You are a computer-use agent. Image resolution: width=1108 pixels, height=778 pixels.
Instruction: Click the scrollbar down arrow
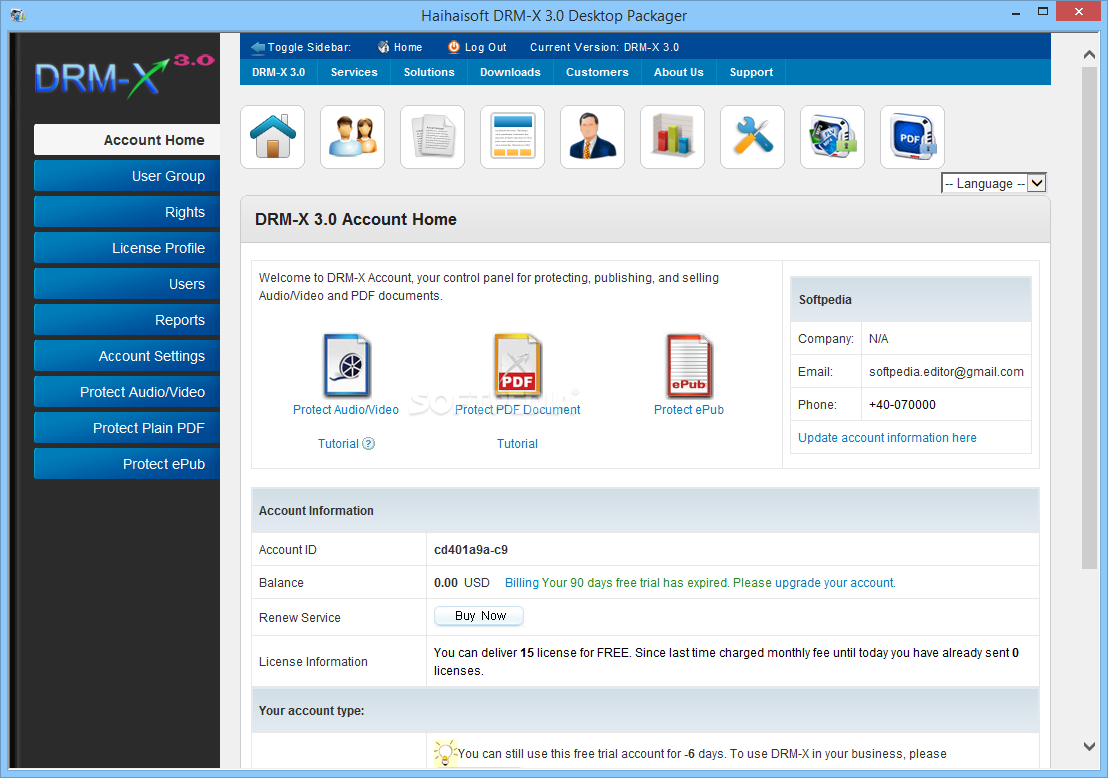pyautogui.click(x=1089, y=745)
